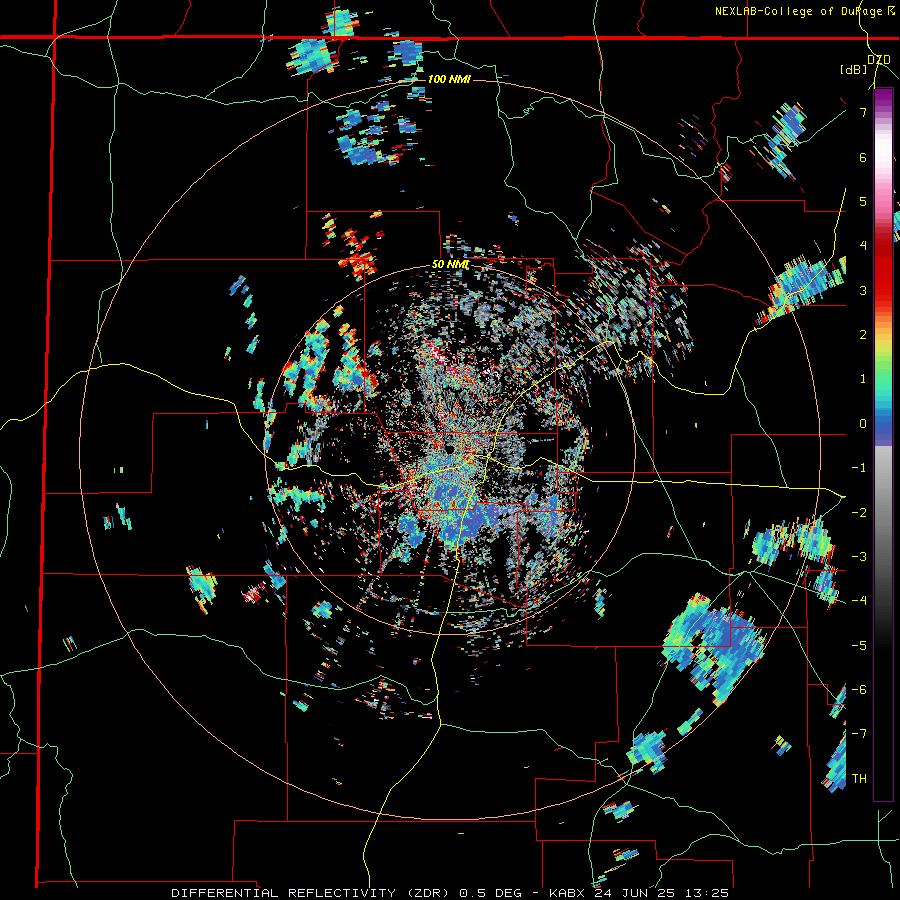Click the 7 value on the ZDR color scale
Screen dimensions: 900x900
point(863,112)
